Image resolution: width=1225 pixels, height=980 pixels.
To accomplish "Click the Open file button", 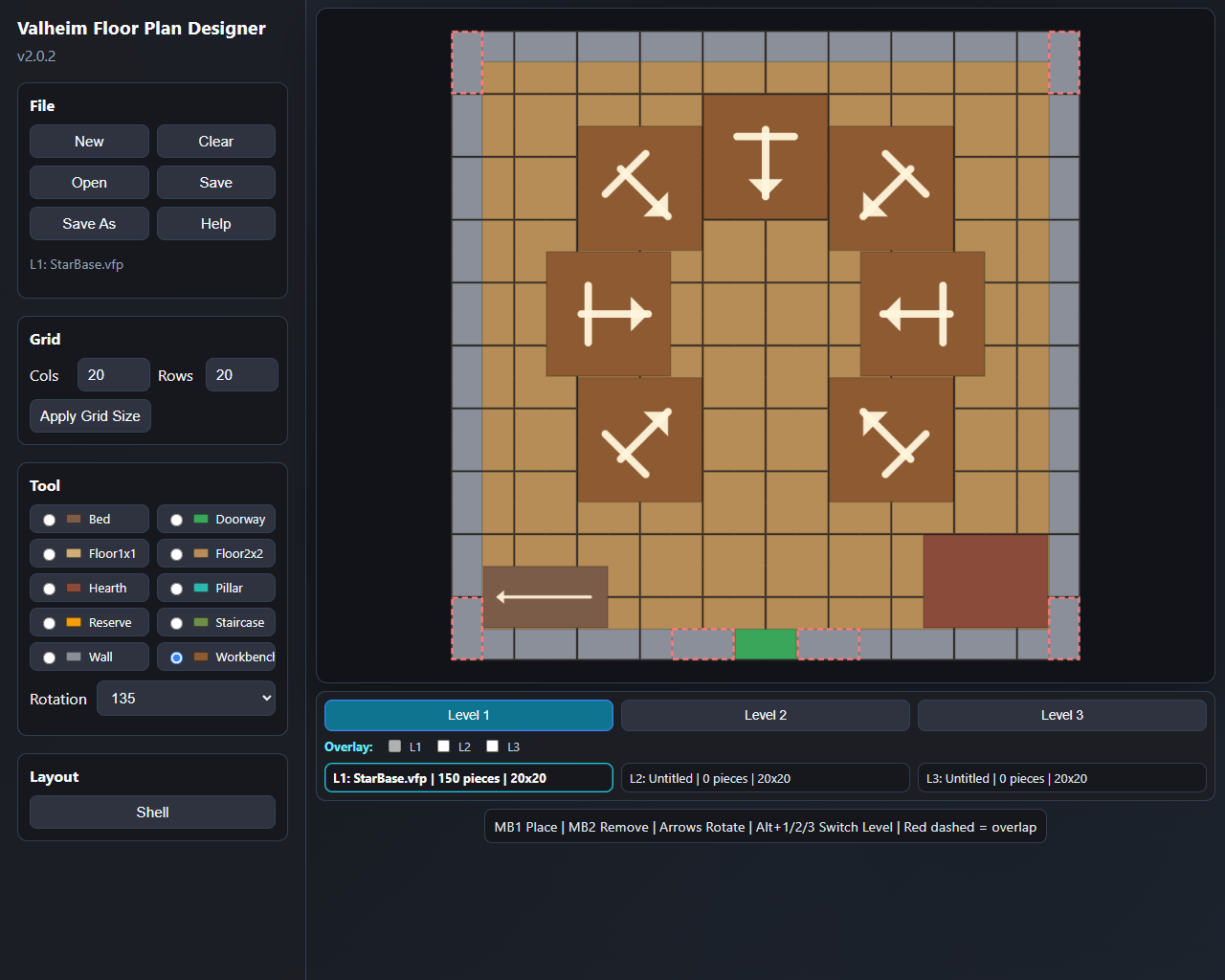I will pos(89,183).
